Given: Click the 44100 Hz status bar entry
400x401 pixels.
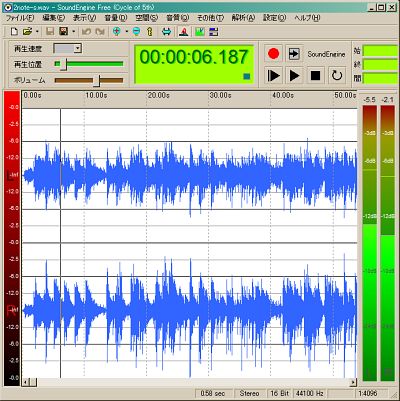Looking at the screenshot, I should click(310, 393).
